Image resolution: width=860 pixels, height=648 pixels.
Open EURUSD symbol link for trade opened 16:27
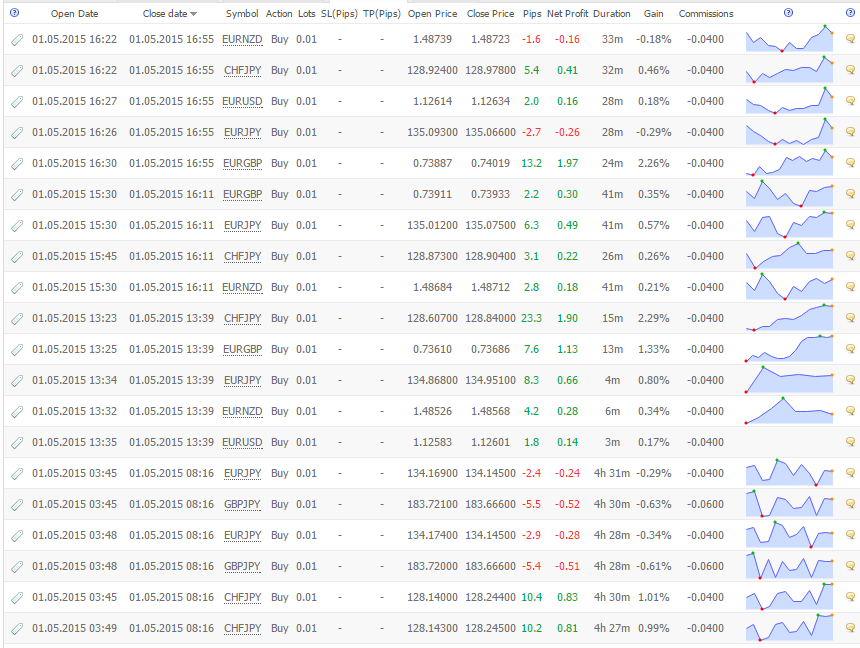(x=242, y=102)
